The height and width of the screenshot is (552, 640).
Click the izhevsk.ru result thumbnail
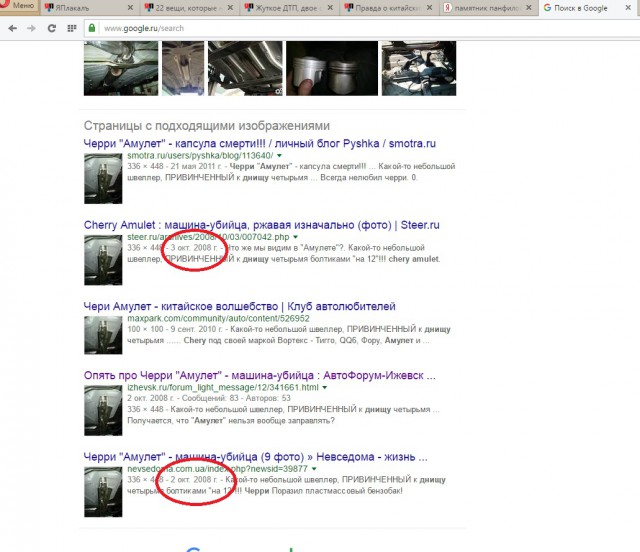click(x=103, y=411)
